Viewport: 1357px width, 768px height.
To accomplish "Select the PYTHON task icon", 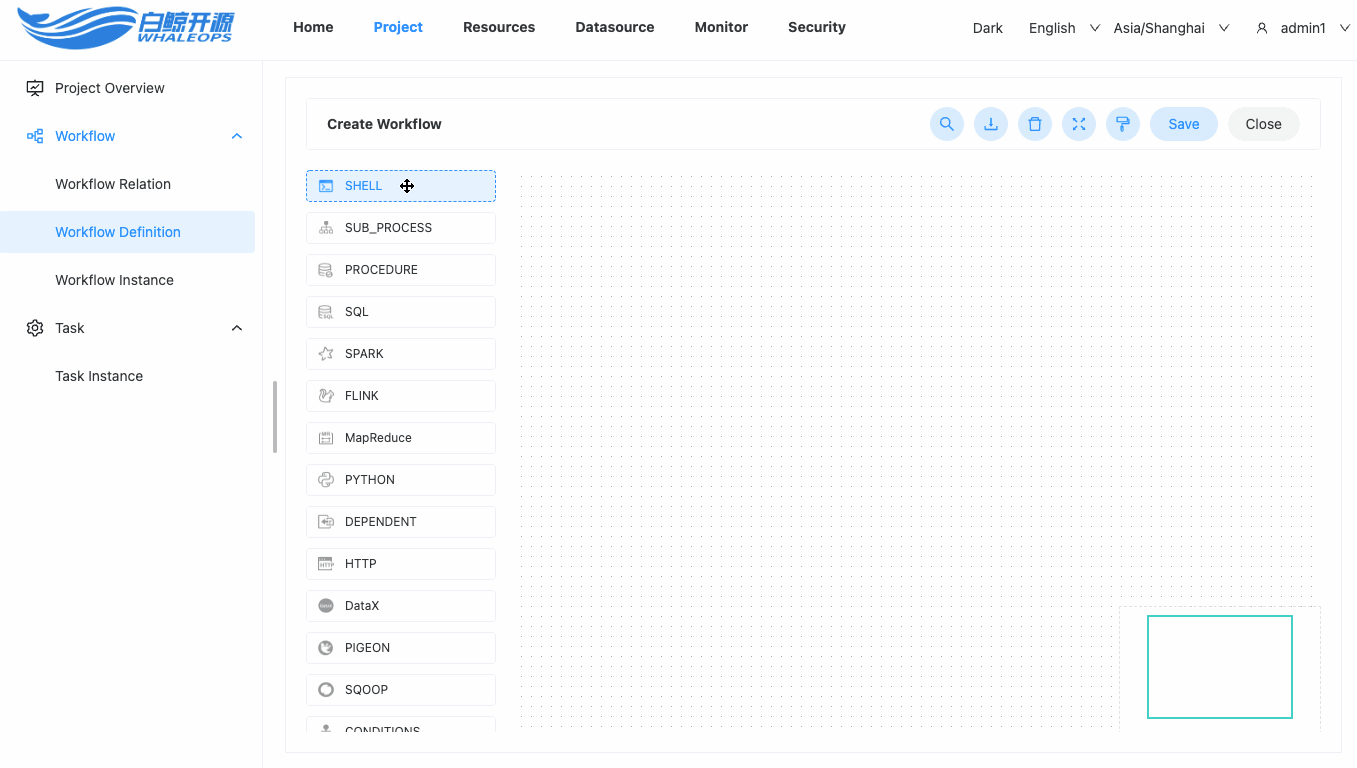I will pos(326,480).
